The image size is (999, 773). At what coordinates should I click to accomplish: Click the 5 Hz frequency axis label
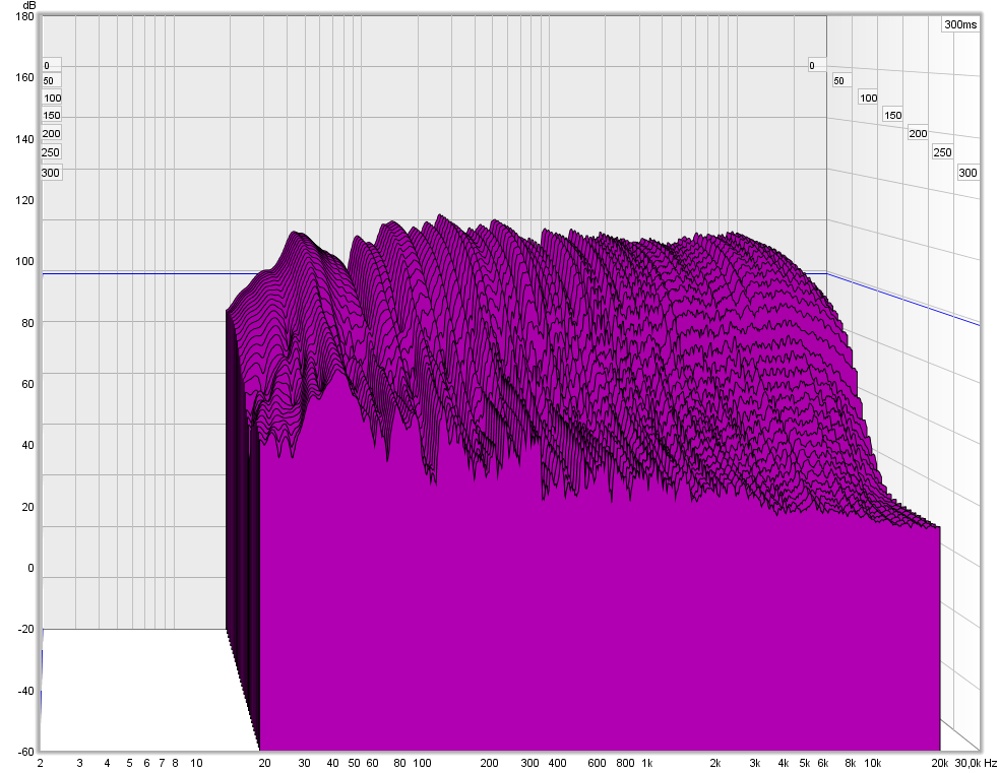click(x=129, y=763)
